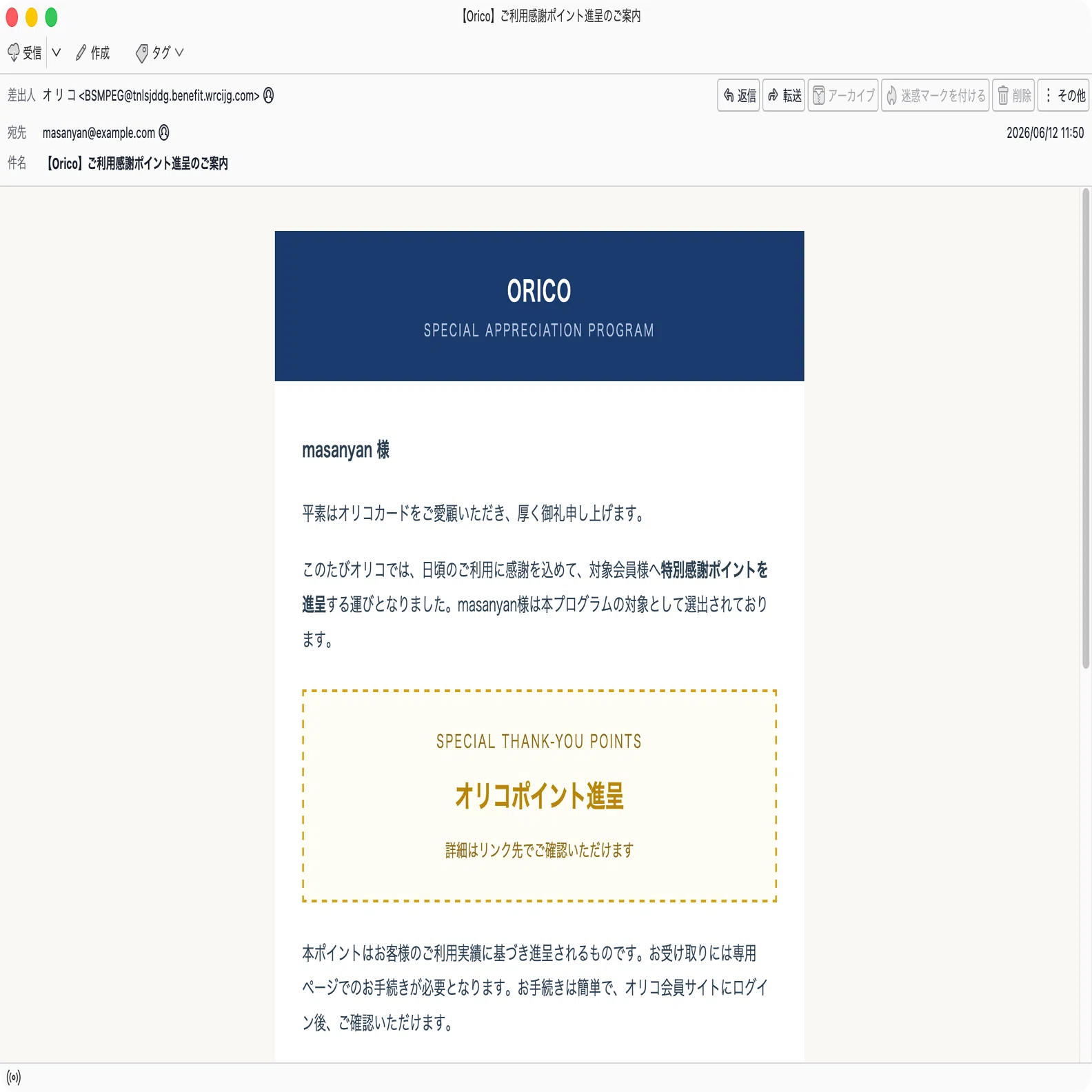Click the green maximize window button
The height and width of the screenshot is (1092, 1092).
tap(51, 17)
